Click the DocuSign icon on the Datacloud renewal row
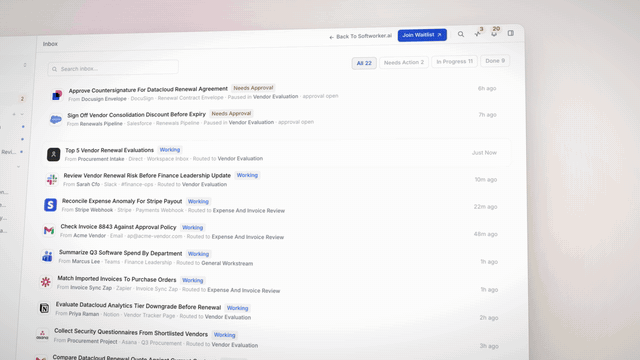 [x=57, y=95]
